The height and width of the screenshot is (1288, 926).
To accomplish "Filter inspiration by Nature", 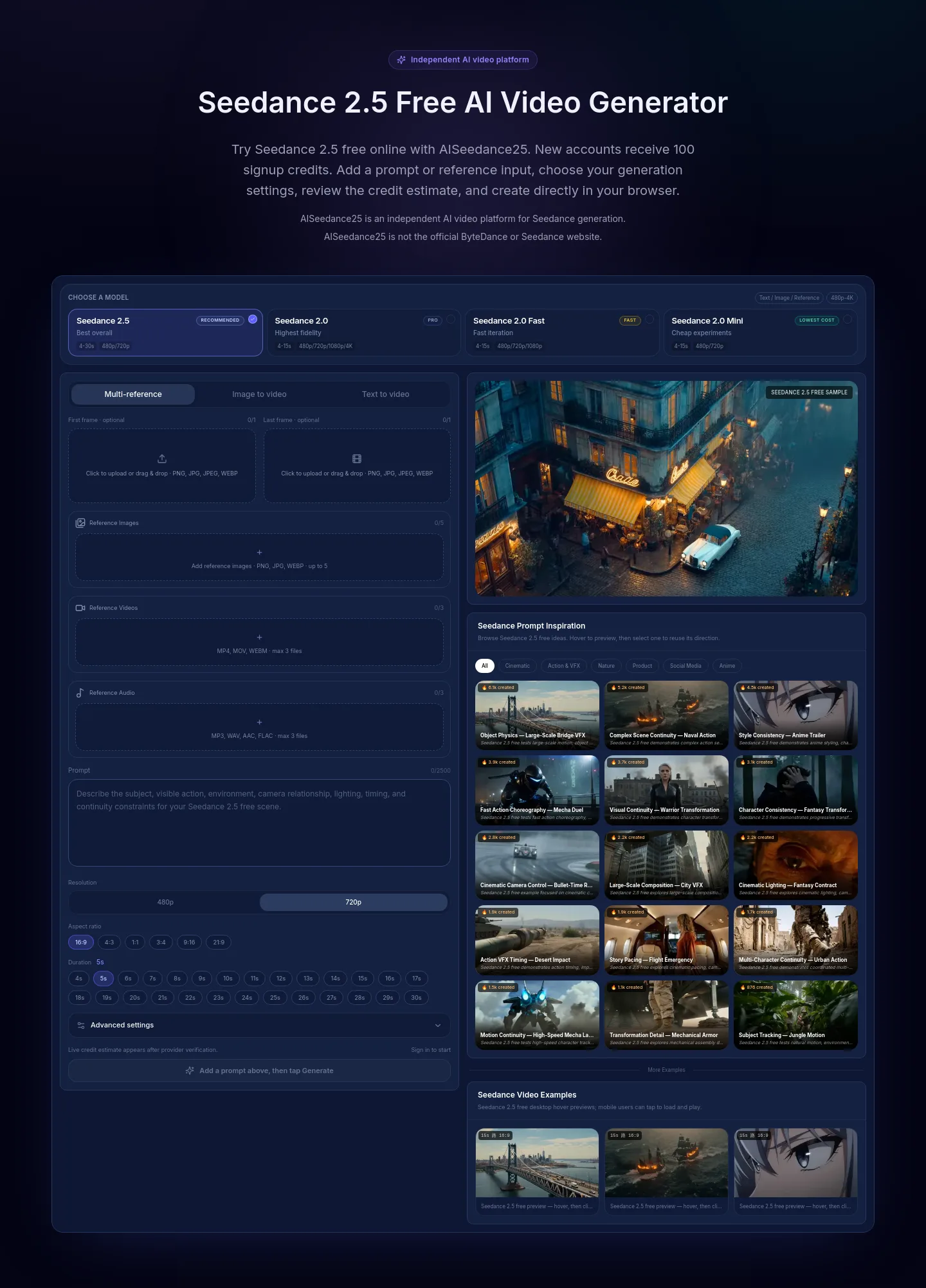I will (x=606, y=666).
